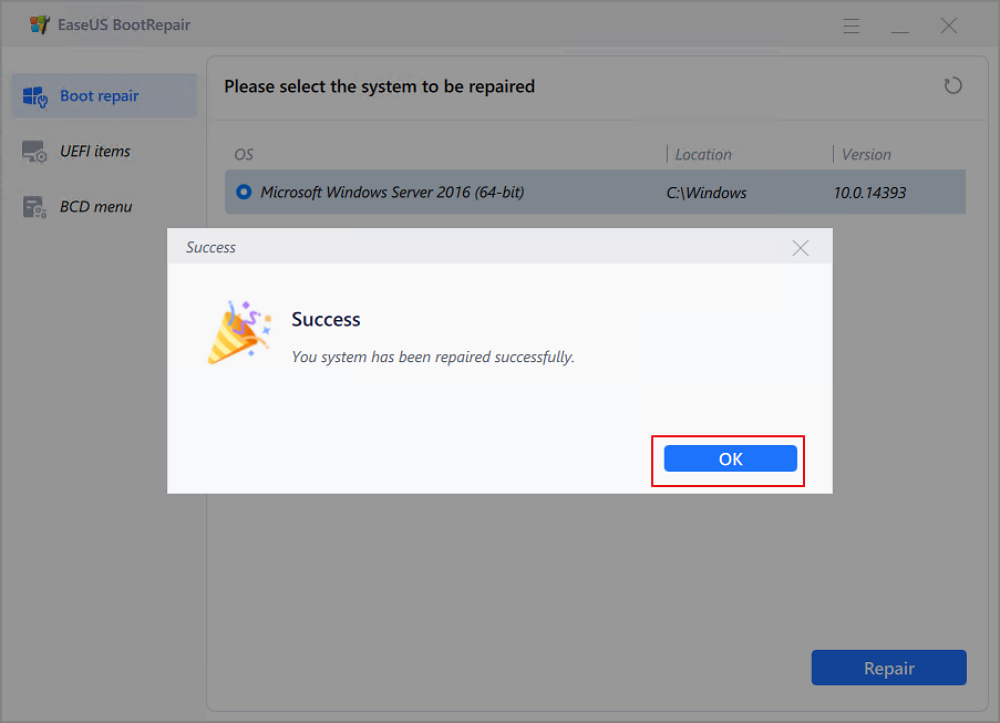Screen dimensions: 1000x723
Task: Select the Windows Server 2016 radio button
Action: pyautogui.click(x=243, y=192)
